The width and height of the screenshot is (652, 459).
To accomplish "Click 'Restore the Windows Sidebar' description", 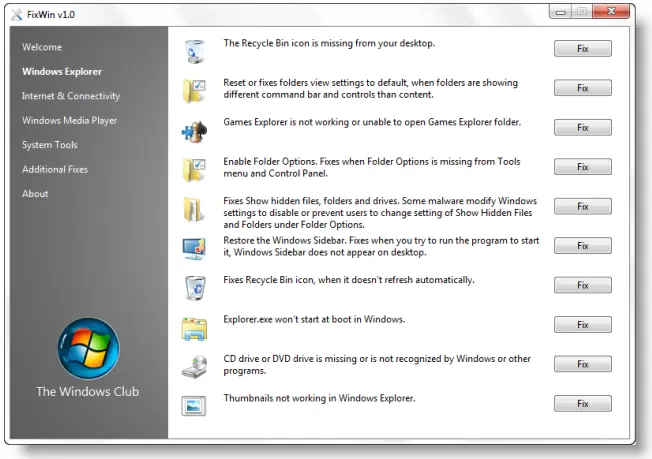I will point(381,247).
